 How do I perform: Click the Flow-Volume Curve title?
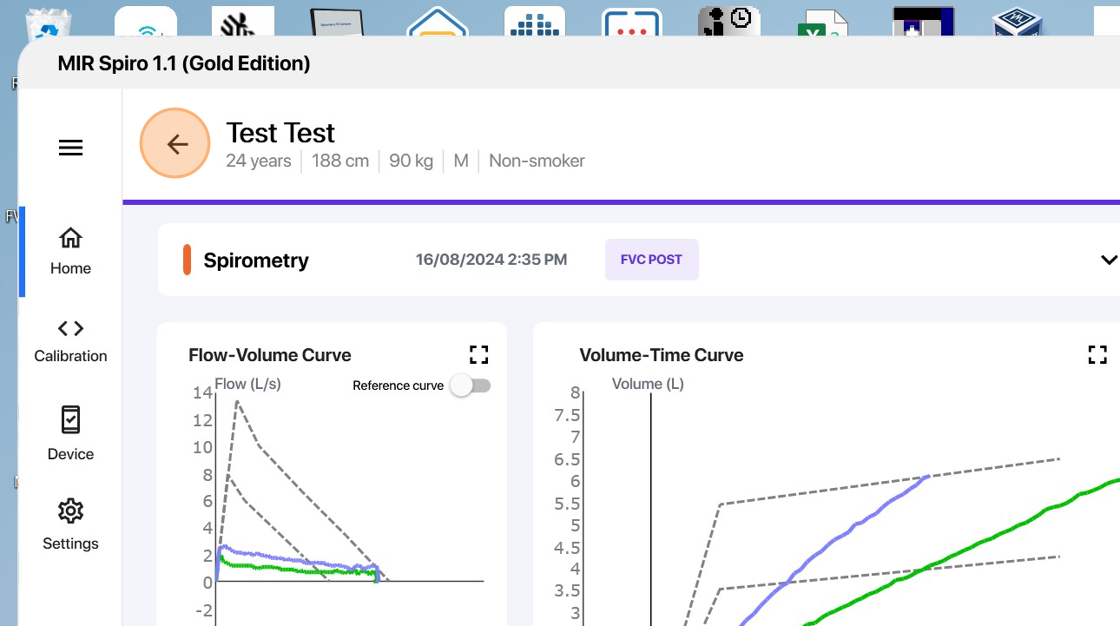pyautogui.click(x=270, y=355)
